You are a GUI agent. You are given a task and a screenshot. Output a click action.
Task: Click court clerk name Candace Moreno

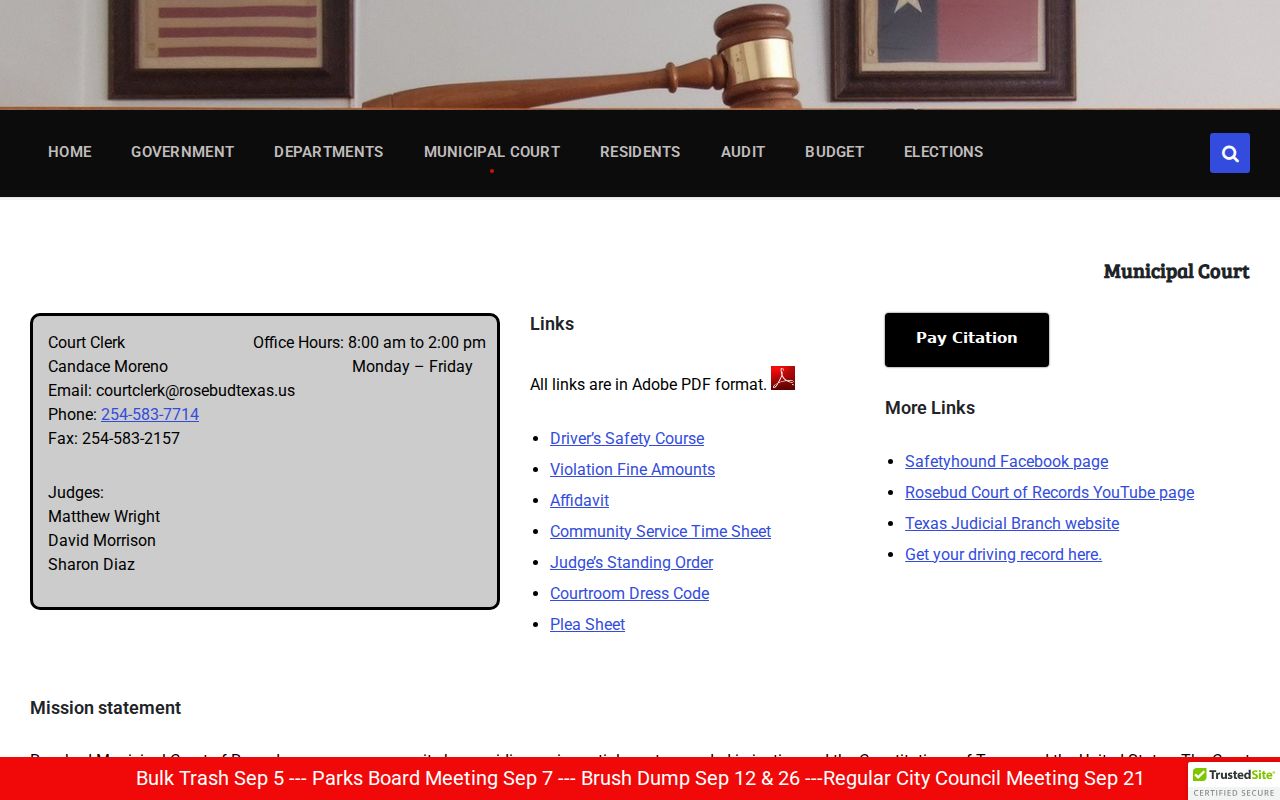(108, 366)
